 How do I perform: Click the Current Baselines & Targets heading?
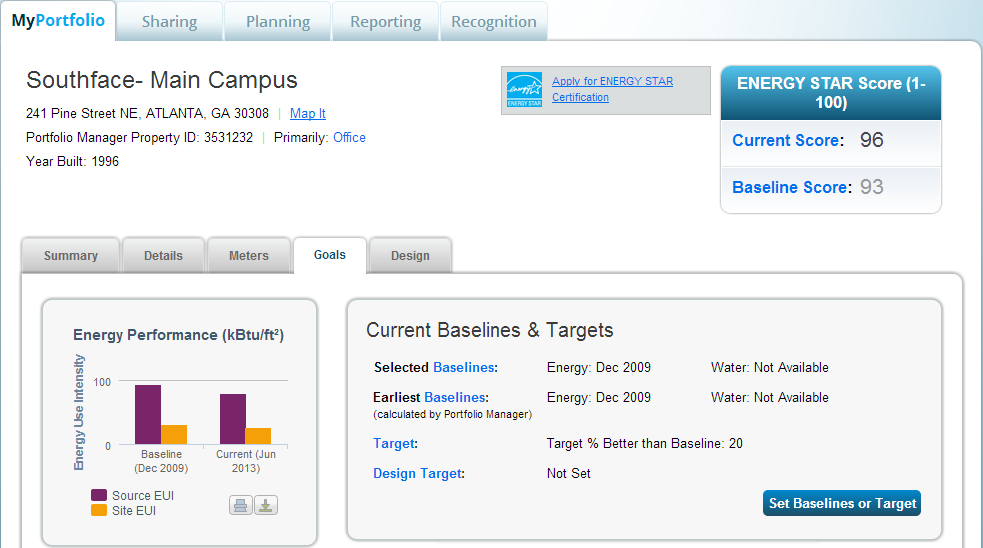[490, 330]
